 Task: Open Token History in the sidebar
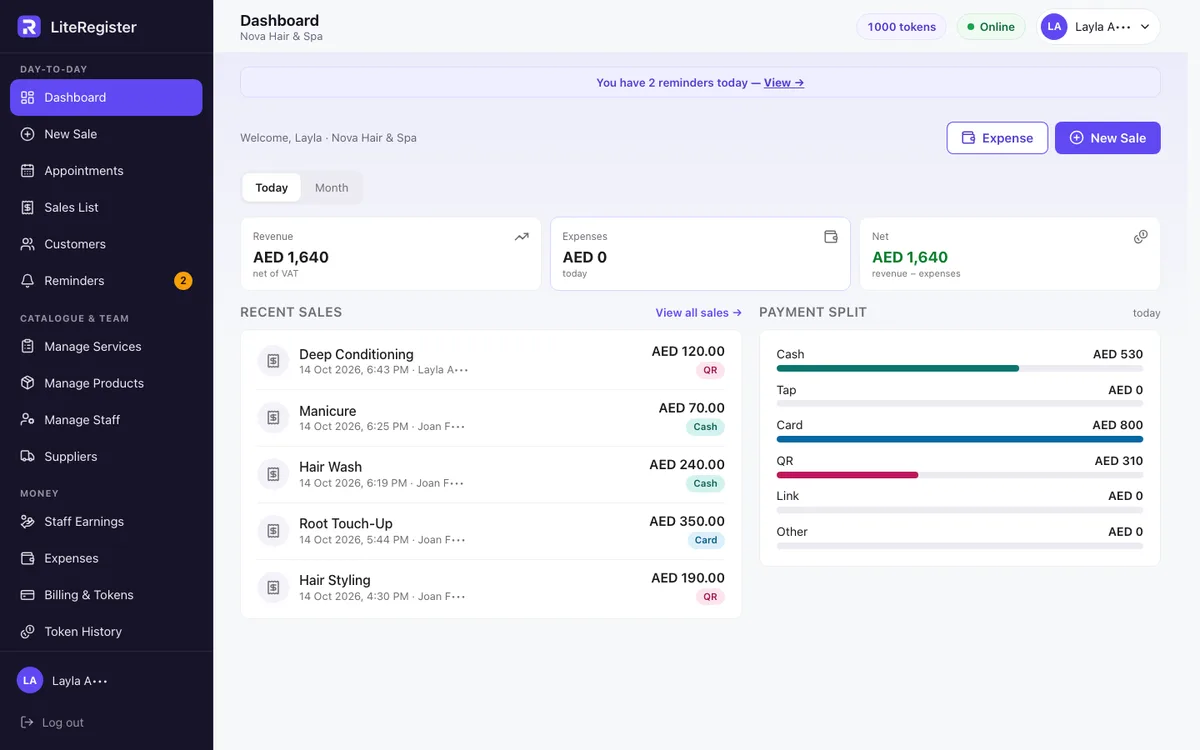[106, 632]
